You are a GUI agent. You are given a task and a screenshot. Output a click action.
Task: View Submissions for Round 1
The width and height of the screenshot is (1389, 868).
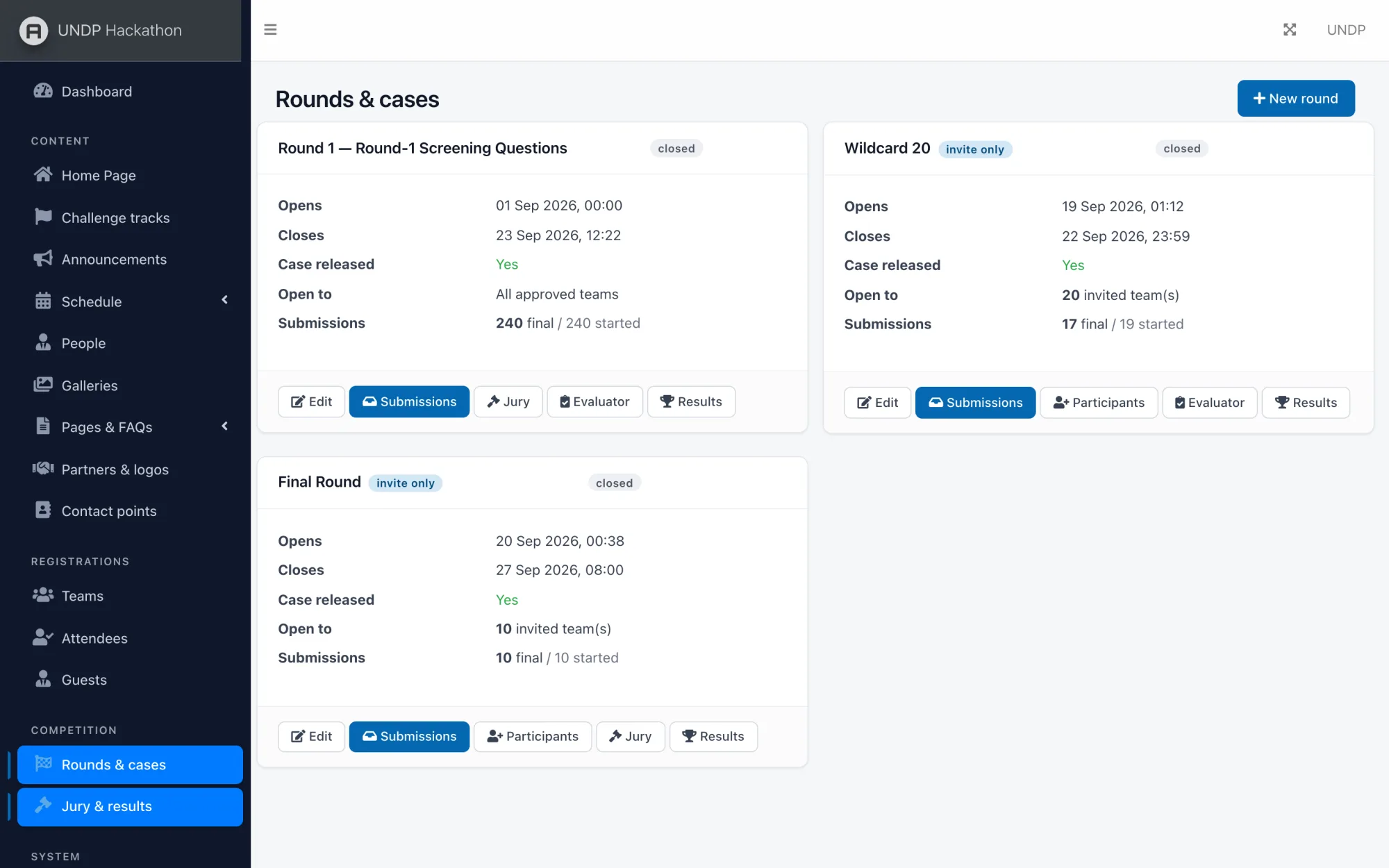(409, 401)
